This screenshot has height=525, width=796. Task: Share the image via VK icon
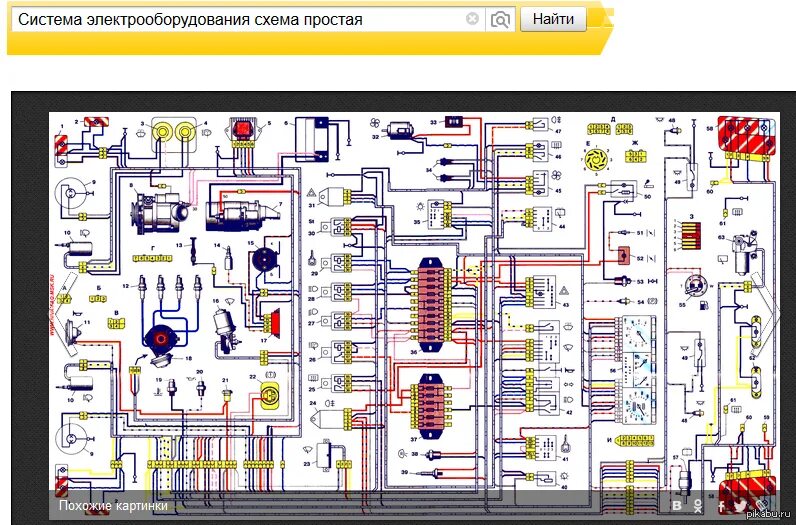coord(677,506)
